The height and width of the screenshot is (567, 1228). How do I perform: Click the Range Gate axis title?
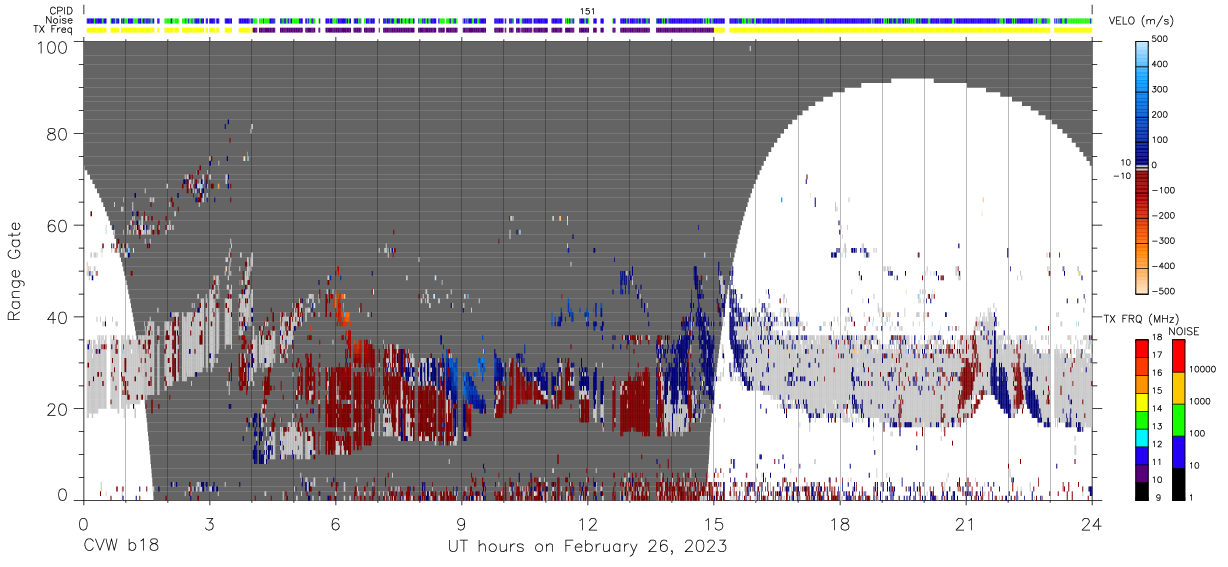pos(15,271)
